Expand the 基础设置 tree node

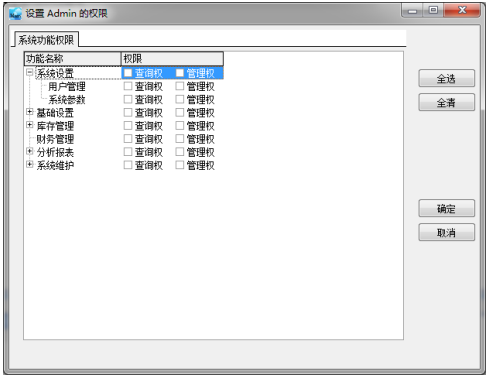(30, 112)
